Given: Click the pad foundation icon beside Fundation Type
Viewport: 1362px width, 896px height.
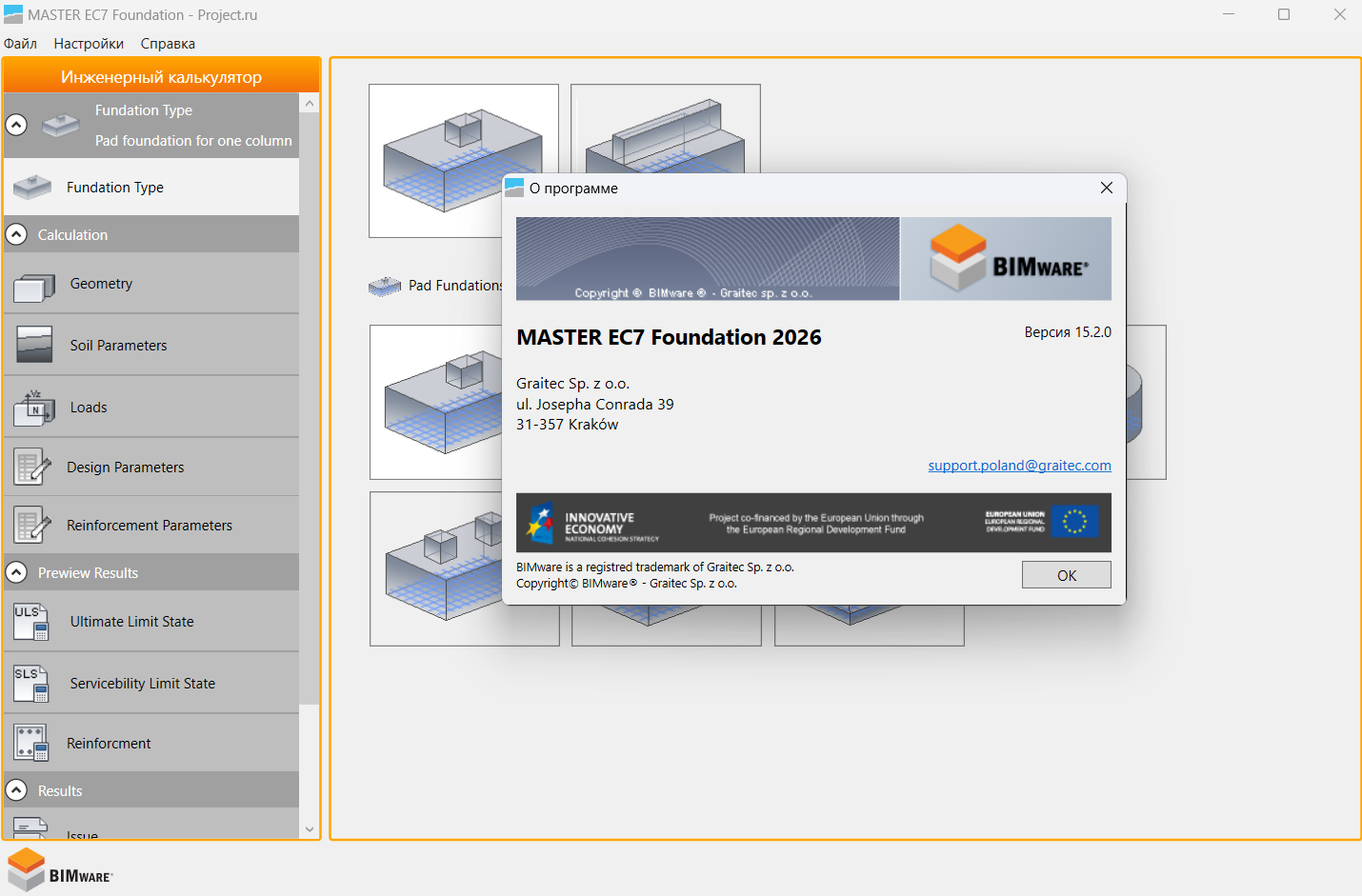Looking at the screenshot, I should pyautogui.click(x=32, y=187).
